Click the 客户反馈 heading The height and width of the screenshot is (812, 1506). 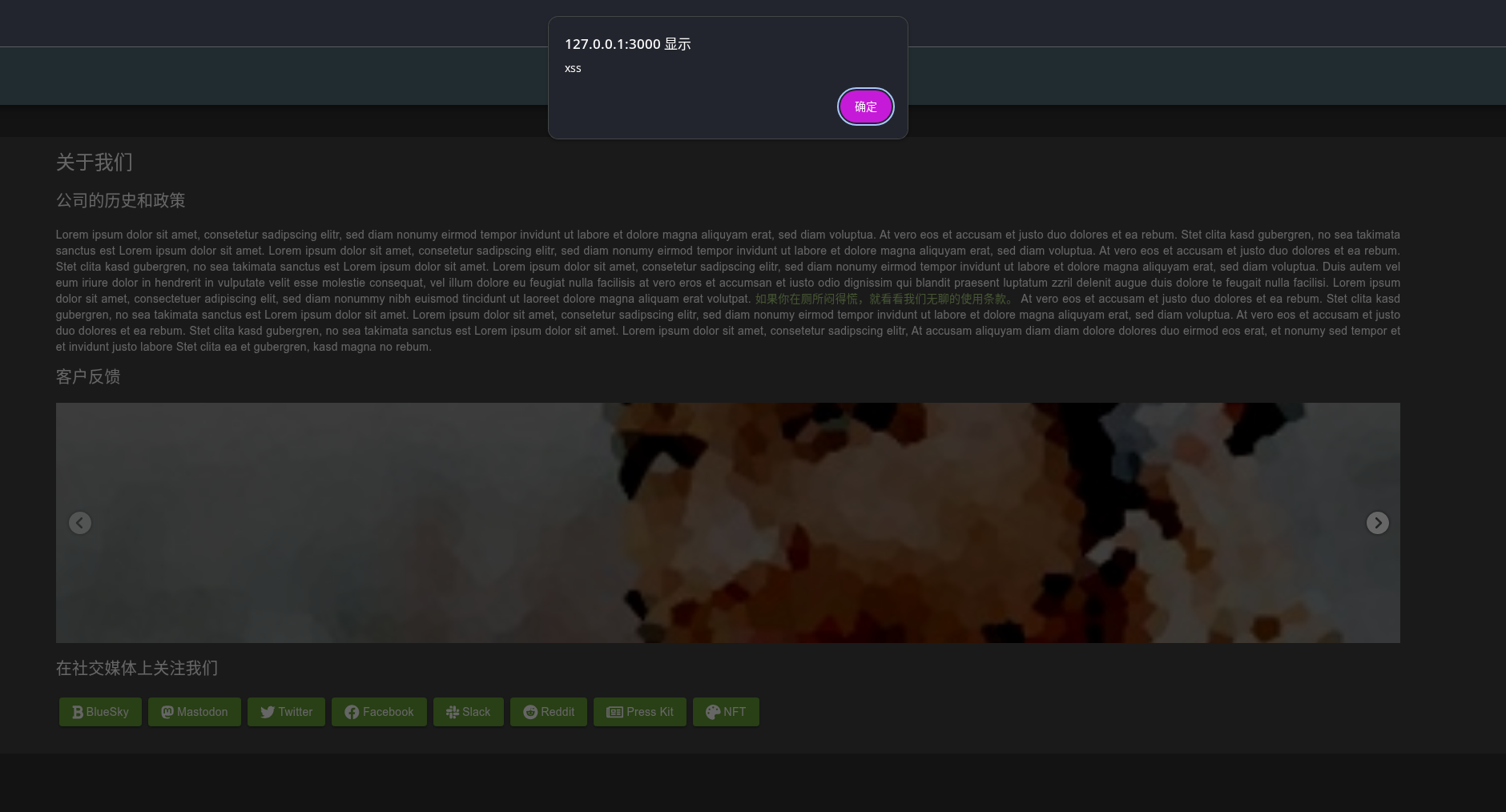88,376
